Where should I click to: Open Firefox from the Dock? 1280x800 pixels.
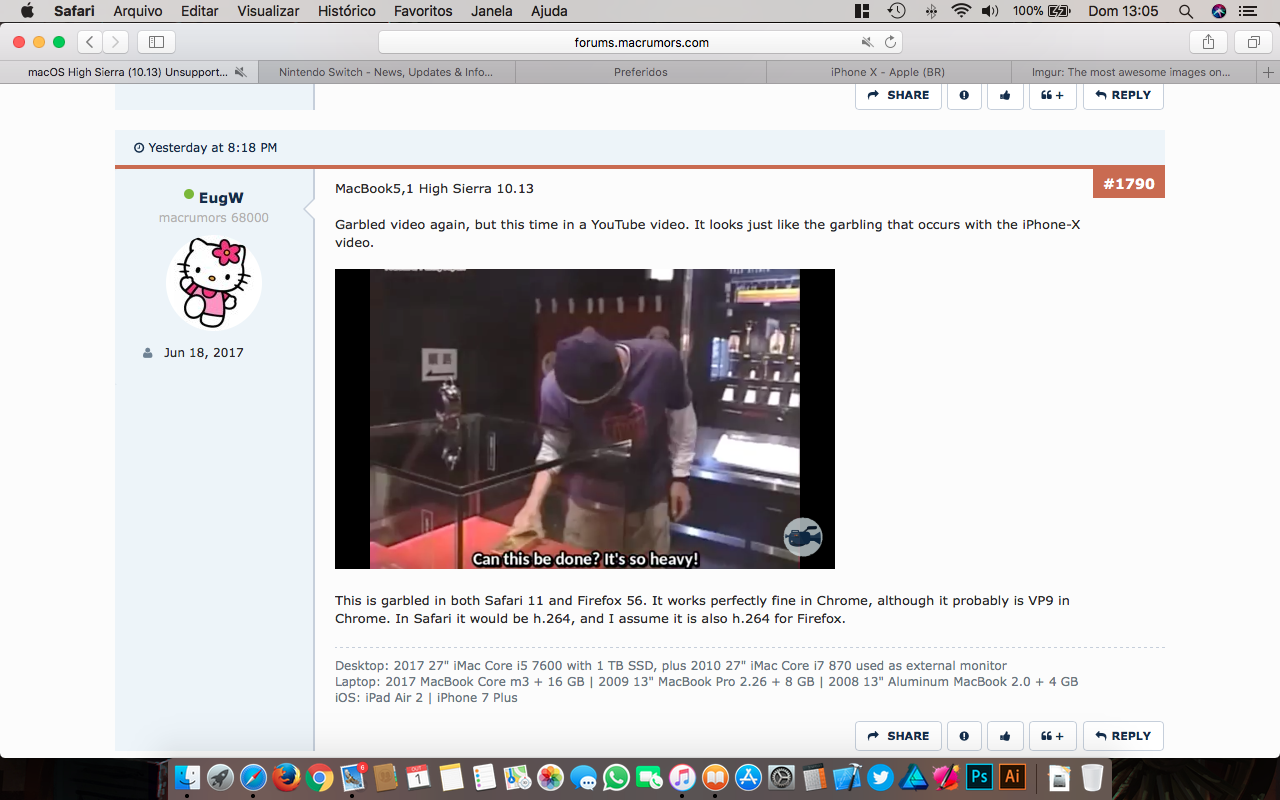pos(286,777)
